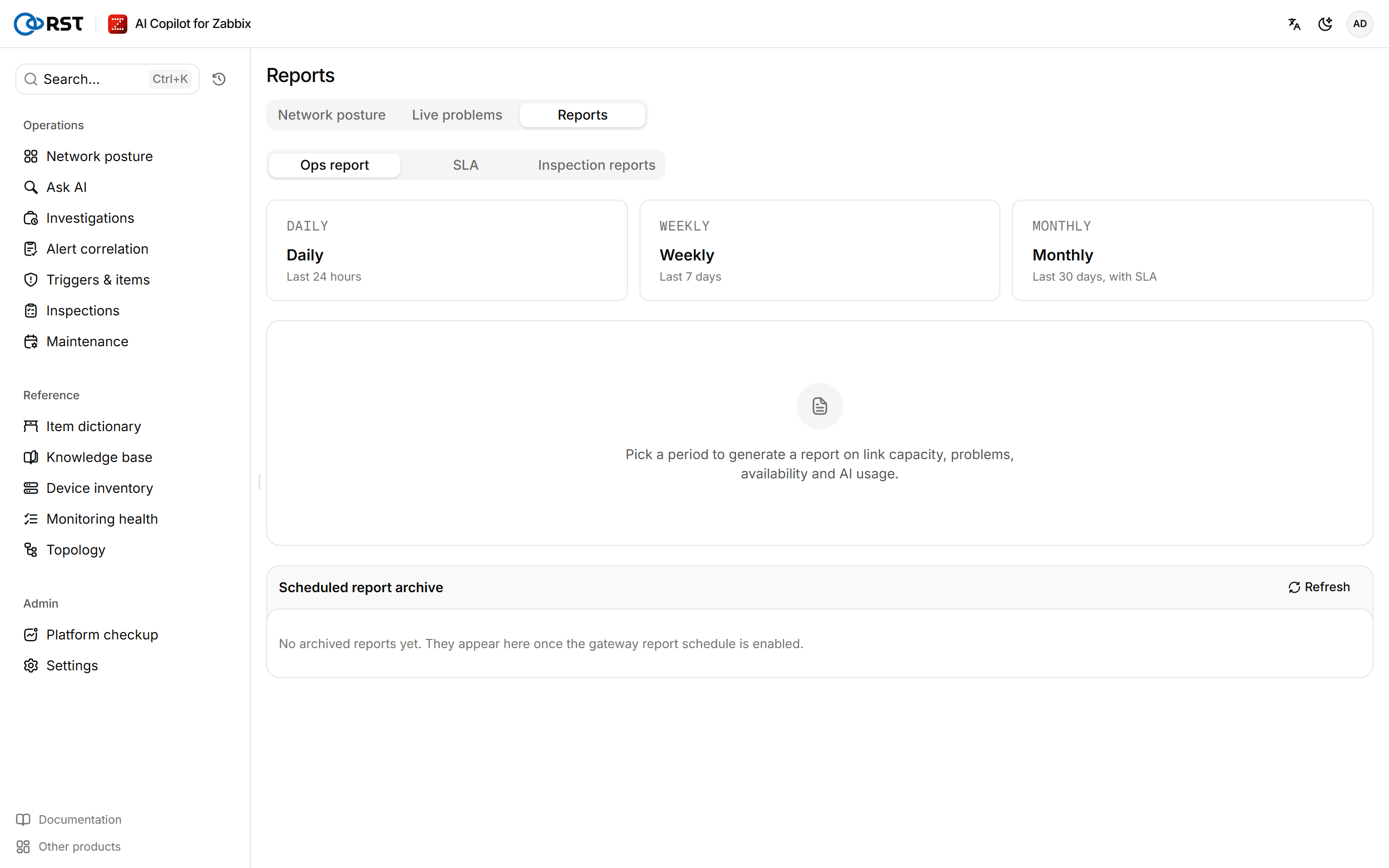Open the AD user avatar menu
This screenshot has height=868, width=1389.
click(x=1360, y=24)
